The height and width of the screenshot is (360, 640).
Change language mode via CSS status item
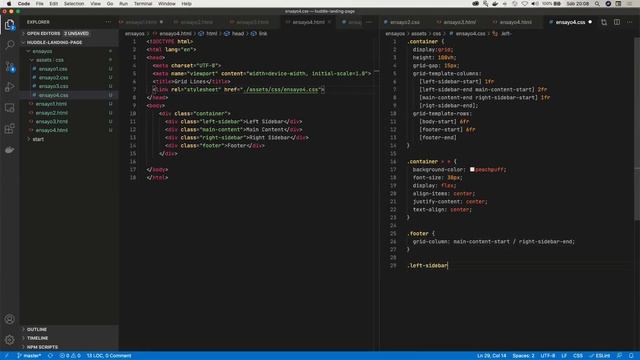pos(578,356)
